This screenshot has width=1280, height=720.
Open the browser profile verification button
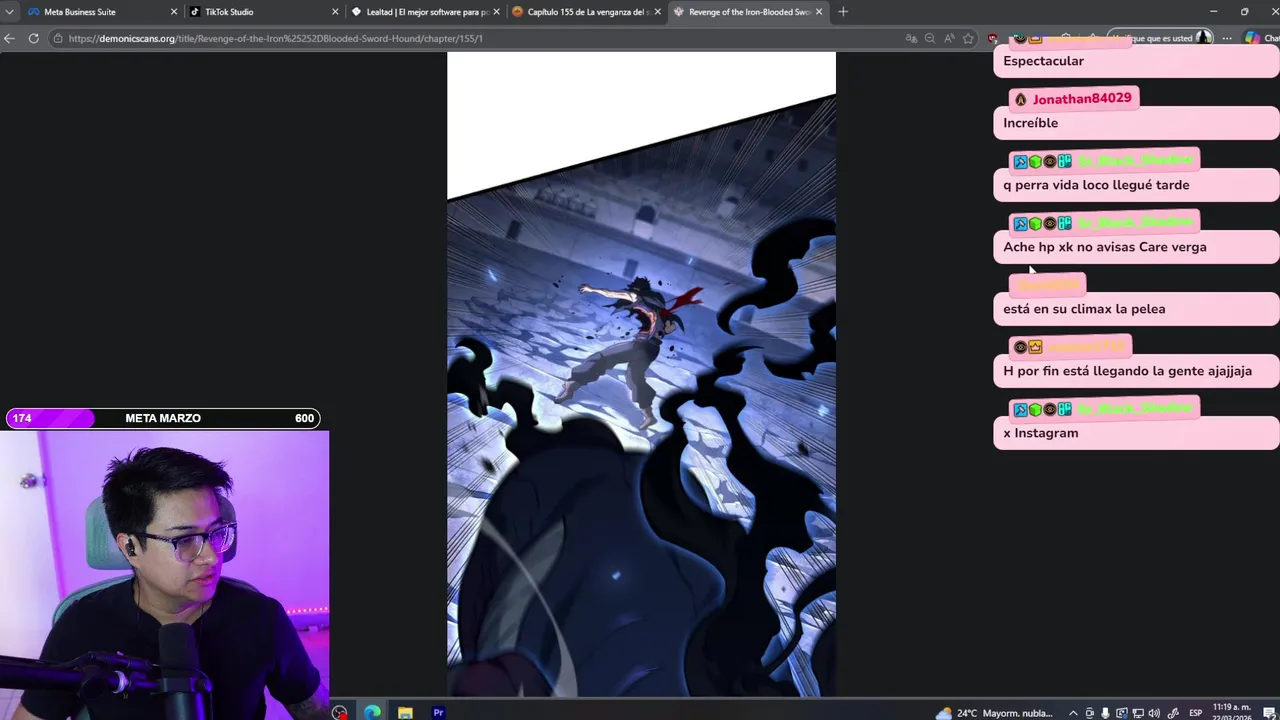pyautogui.click(x=1160, y=38)
